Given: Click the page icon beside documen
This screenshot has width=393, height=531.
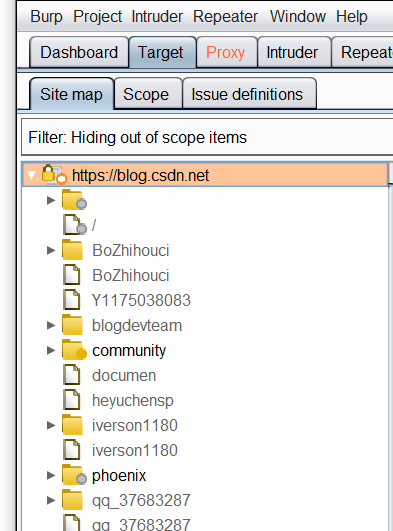Looking at the screenshot, I should coord(72,375).
